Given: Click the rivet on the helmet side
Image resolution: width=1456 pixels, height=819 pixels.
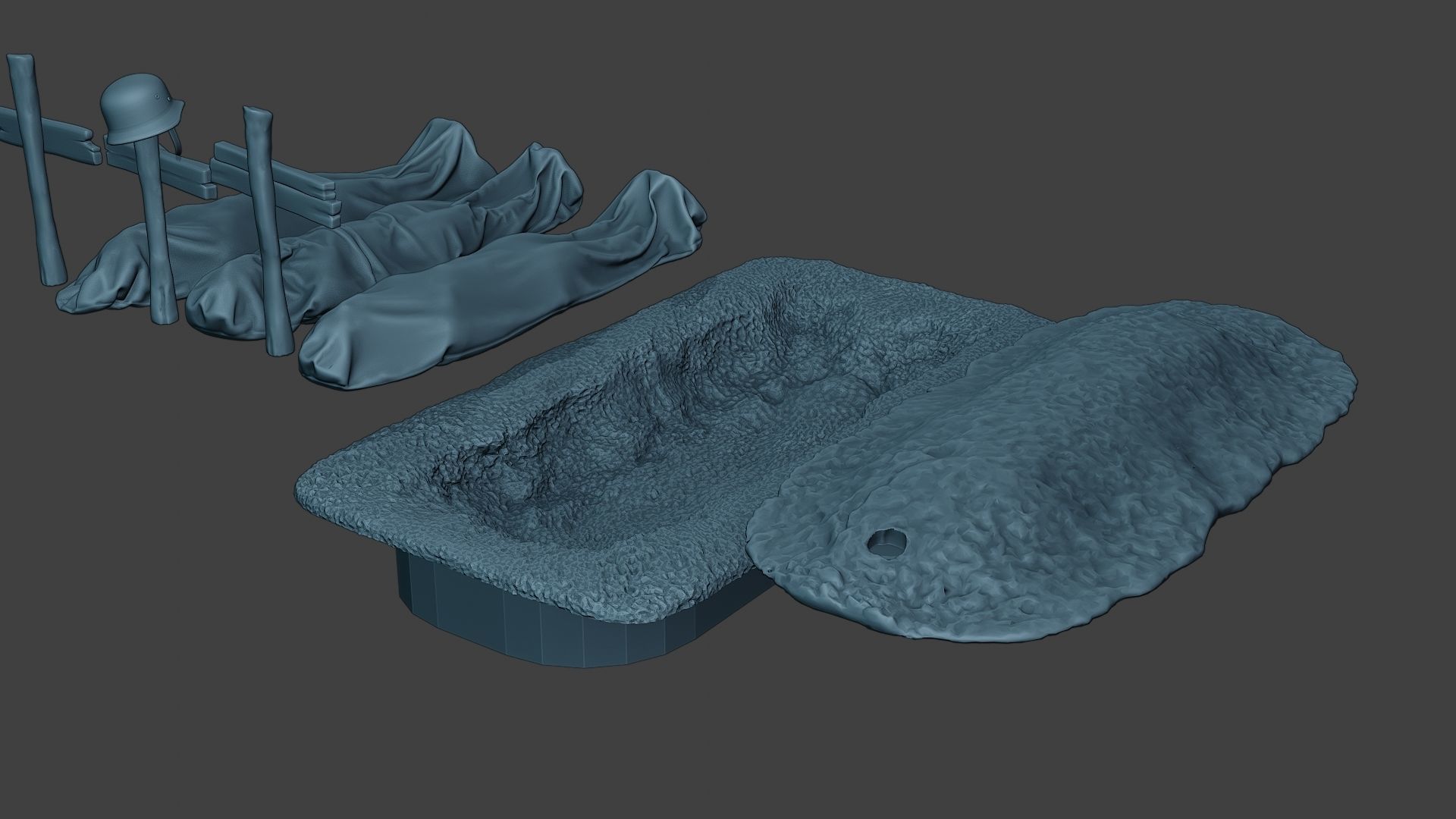Looking at the screenshot, I should [x=158, y=97].
